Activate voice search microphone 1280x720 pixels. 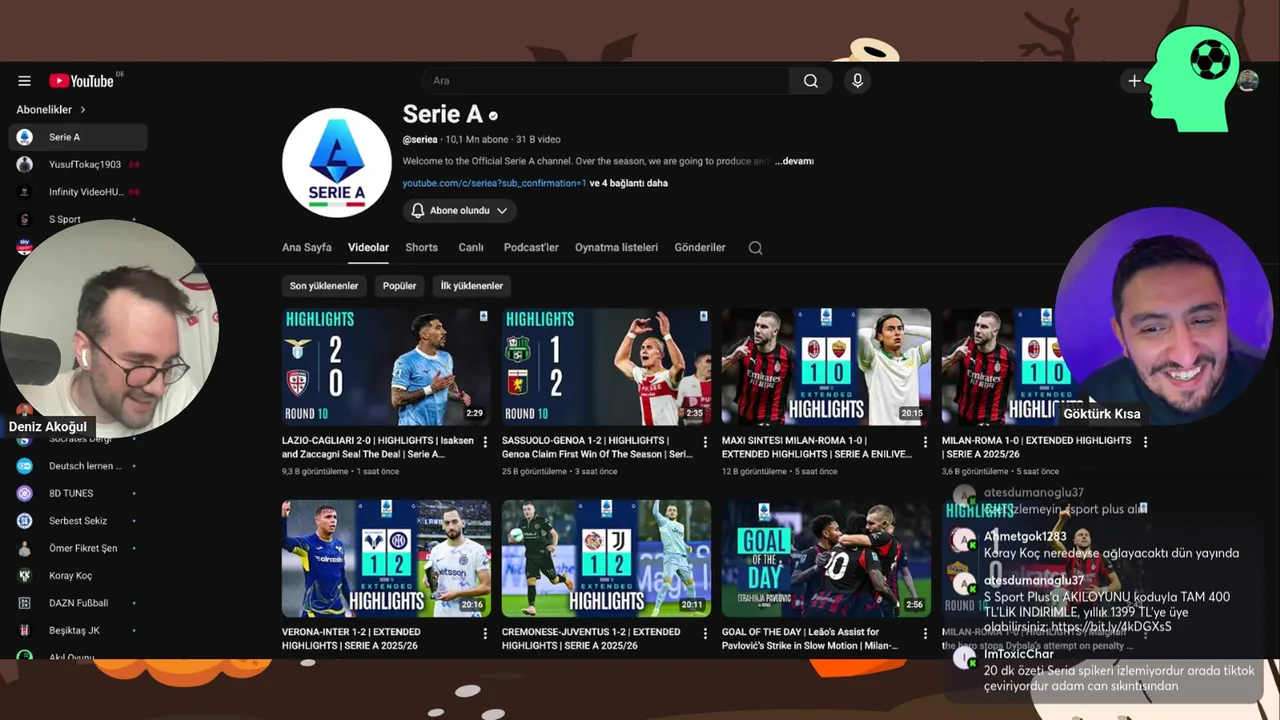coord(857,81)
